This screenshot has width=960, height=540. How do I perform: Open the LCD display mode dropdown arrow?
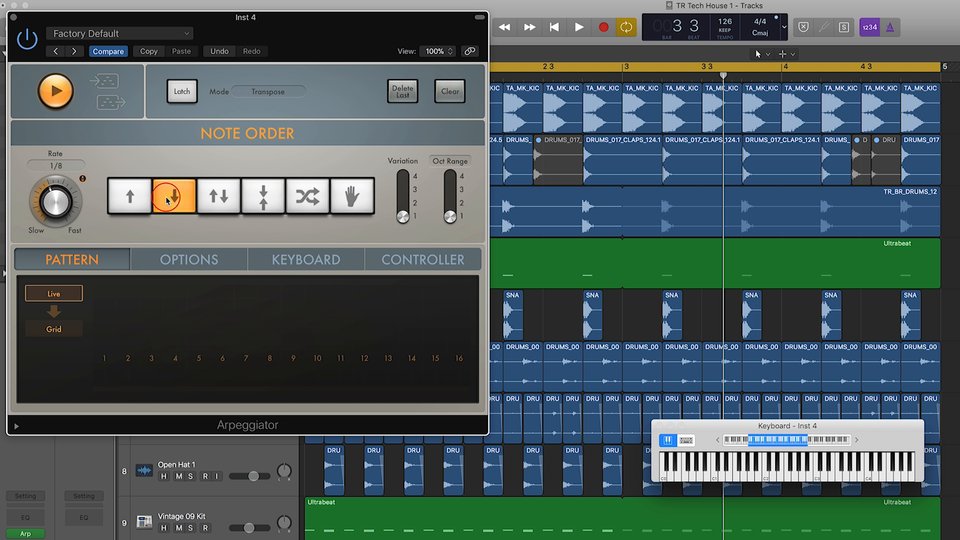point(784,27)
